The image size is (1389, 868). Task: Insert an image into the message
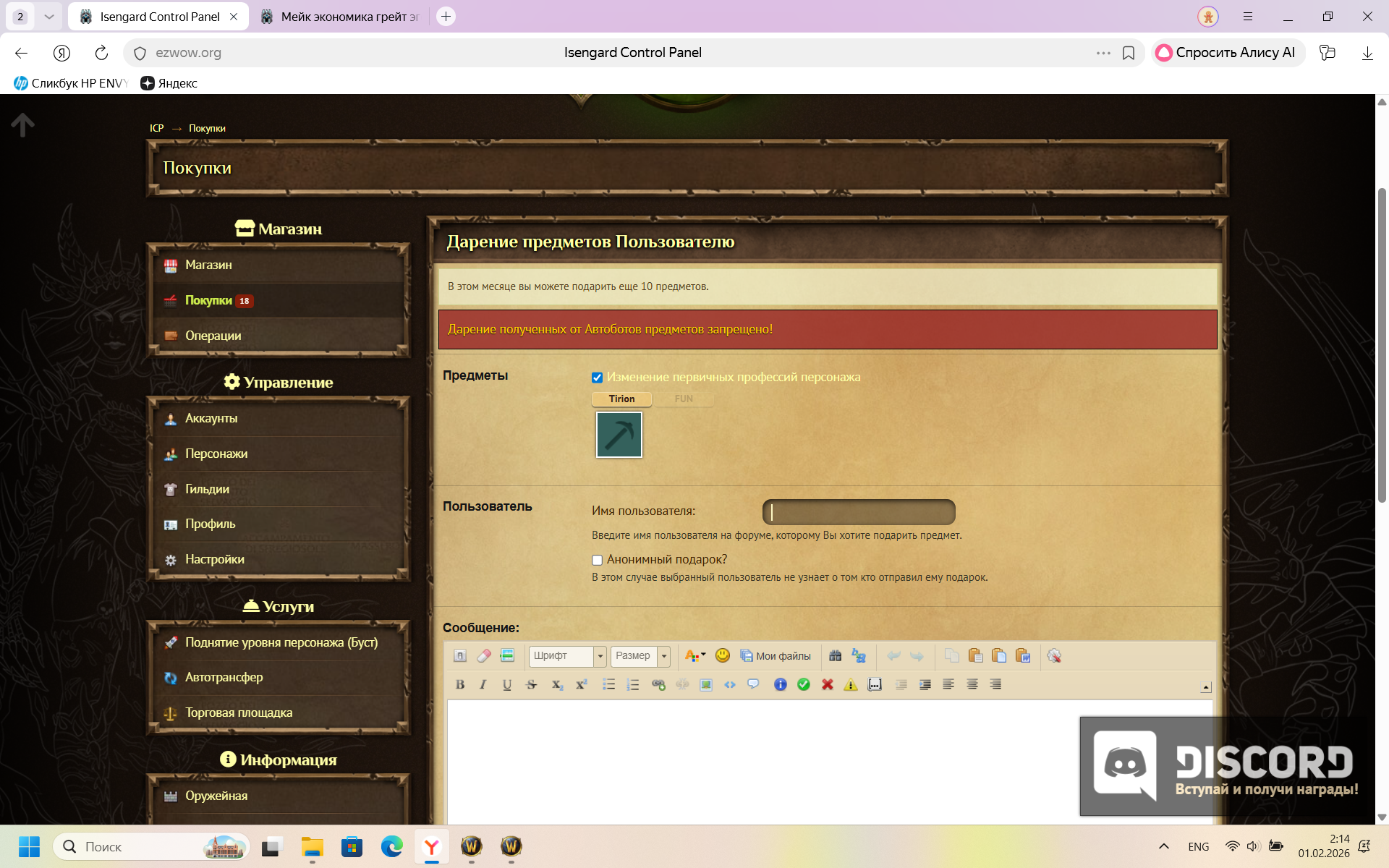[x=706, y=684]
